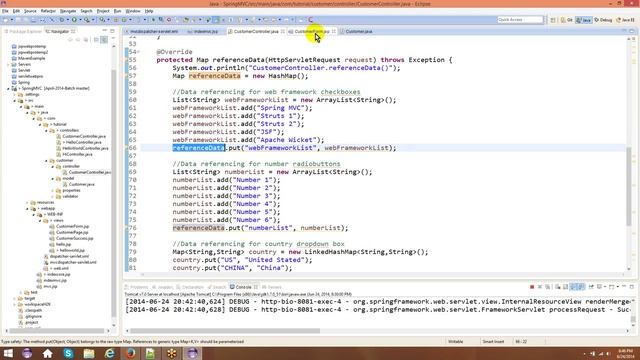
Task: Open HiController.java in the tree
Action: (x=74, y=154)
